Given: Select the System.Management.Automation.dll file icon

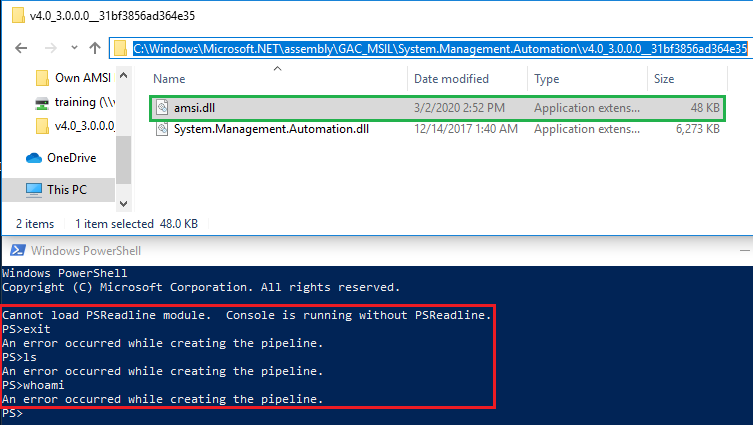Looking at the screenshot, I should click(x=161, y=129).
